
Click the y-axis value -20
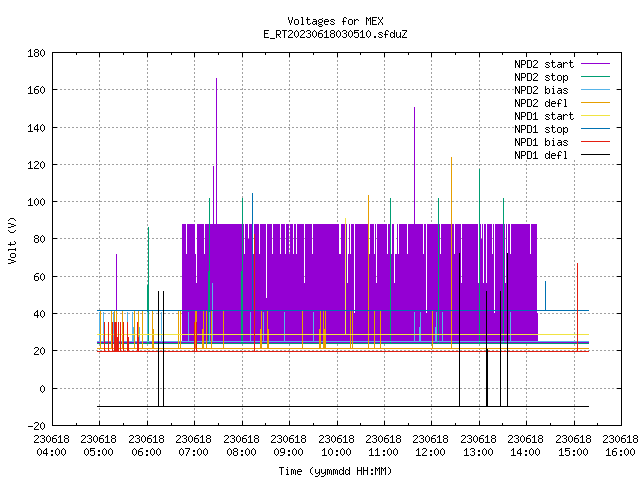coord(36,426)
